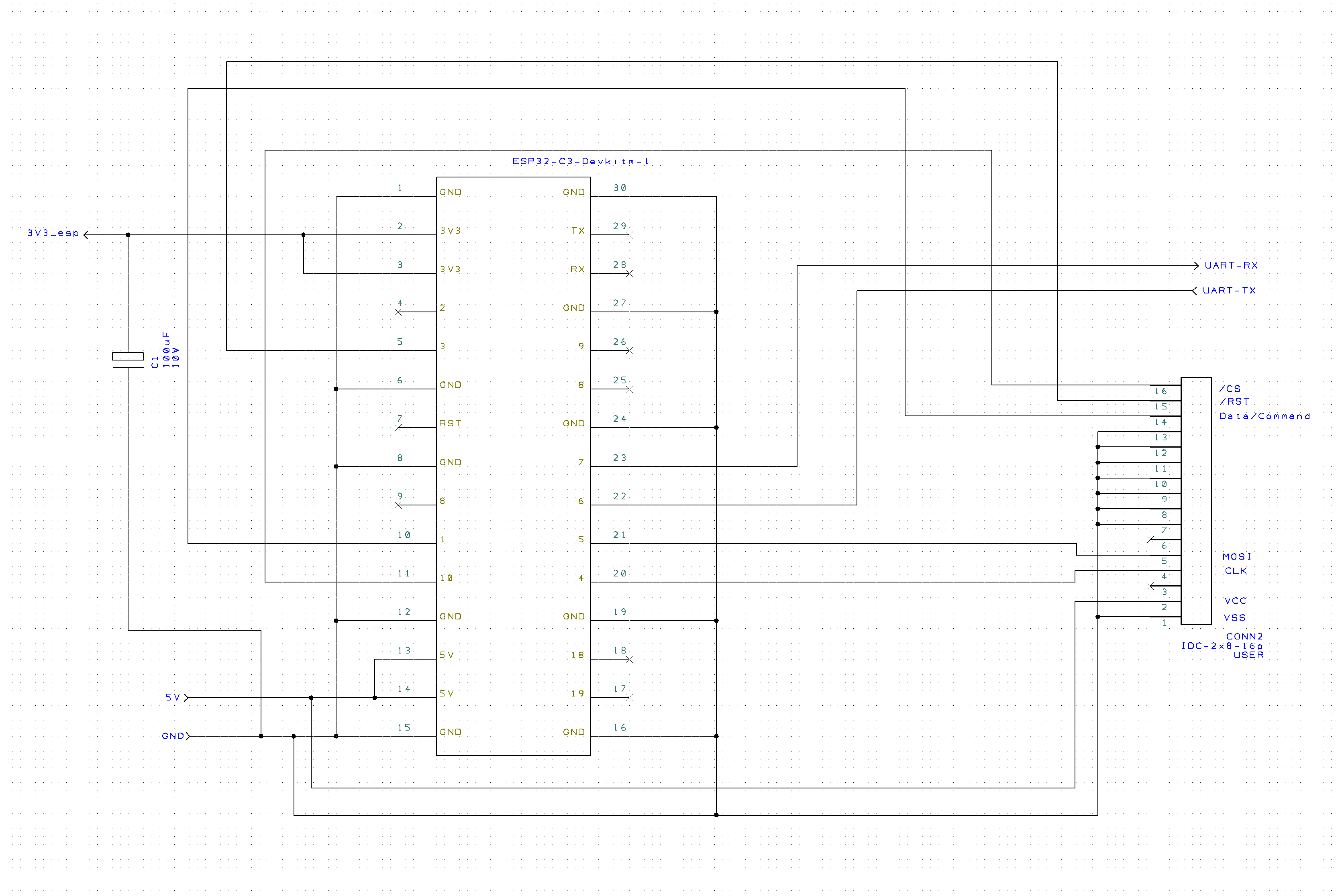Viewport: 1342px width, 896px height.
Task: Select the GND junction on pin 27 wire
Action: (x=716, y=312)
